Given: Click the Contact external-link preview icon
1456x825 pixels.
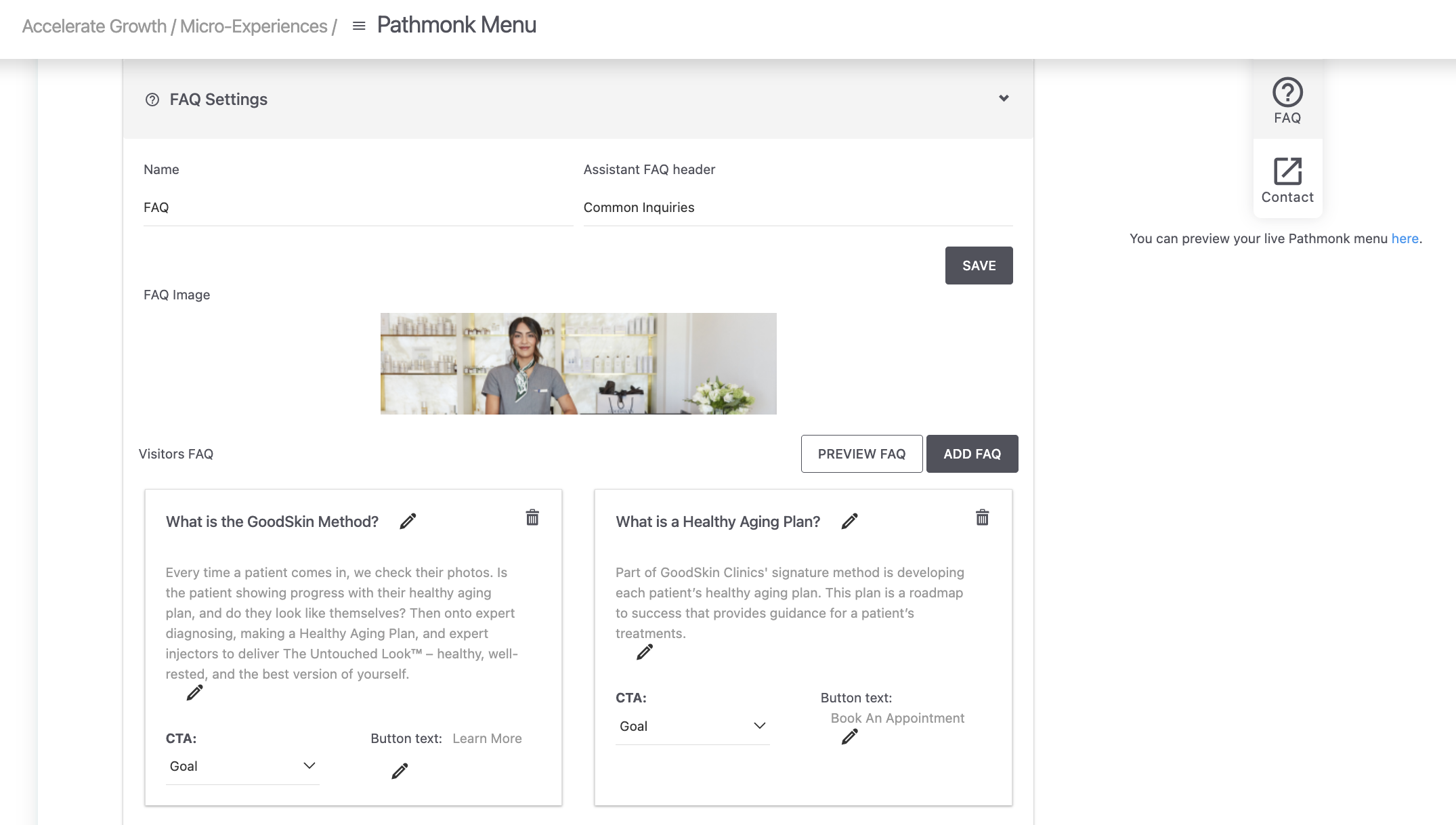Looking at the screenshot, I should 1287,171.
